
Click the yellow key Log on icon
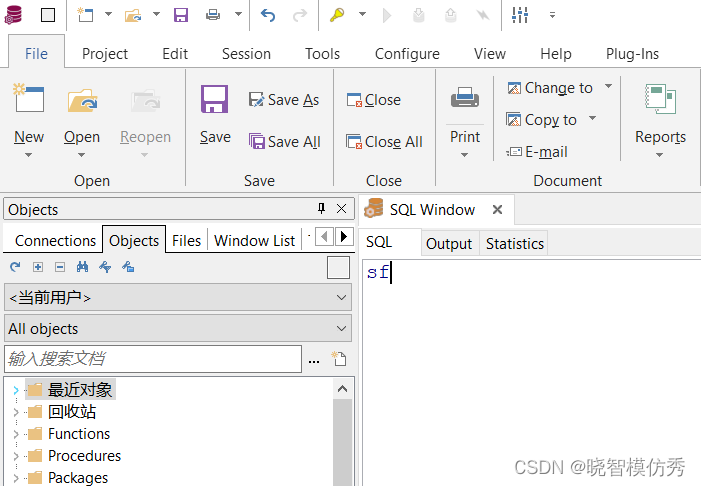[x=337, y=15]
